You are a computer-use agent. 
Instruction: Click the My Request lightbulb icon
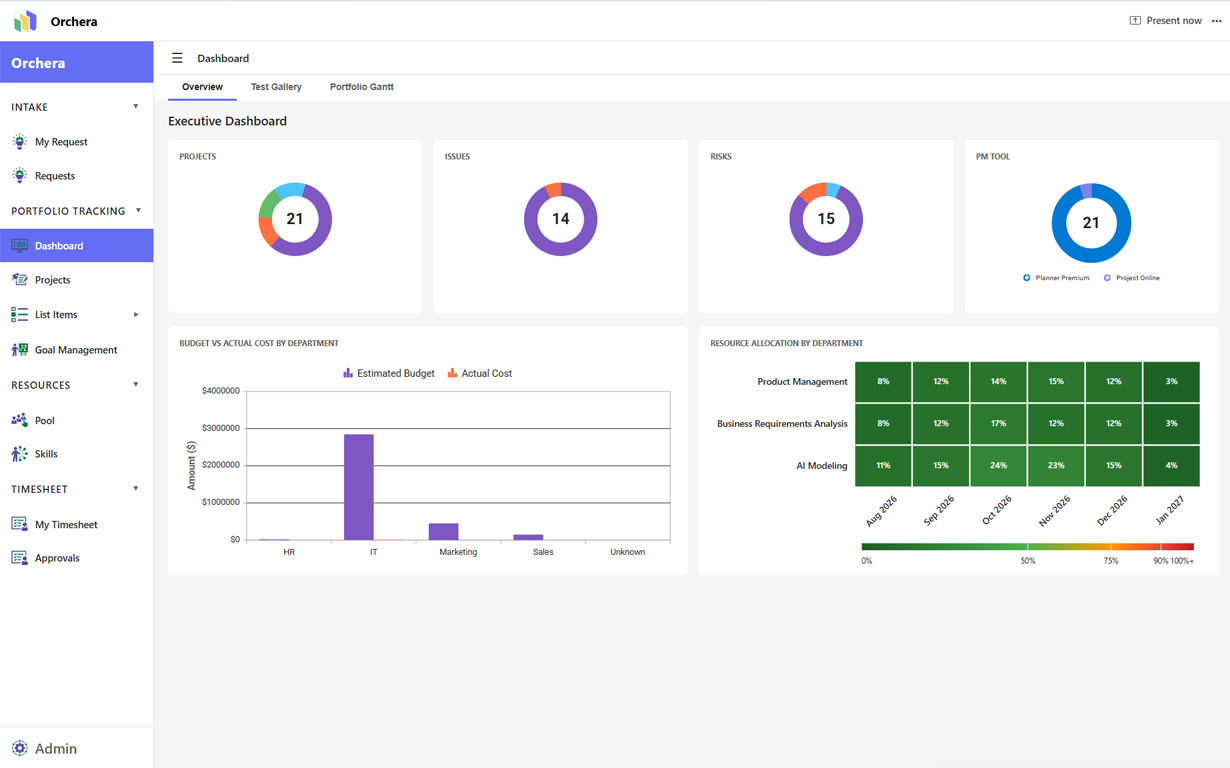pyautogui.click(x=19, y=142)
